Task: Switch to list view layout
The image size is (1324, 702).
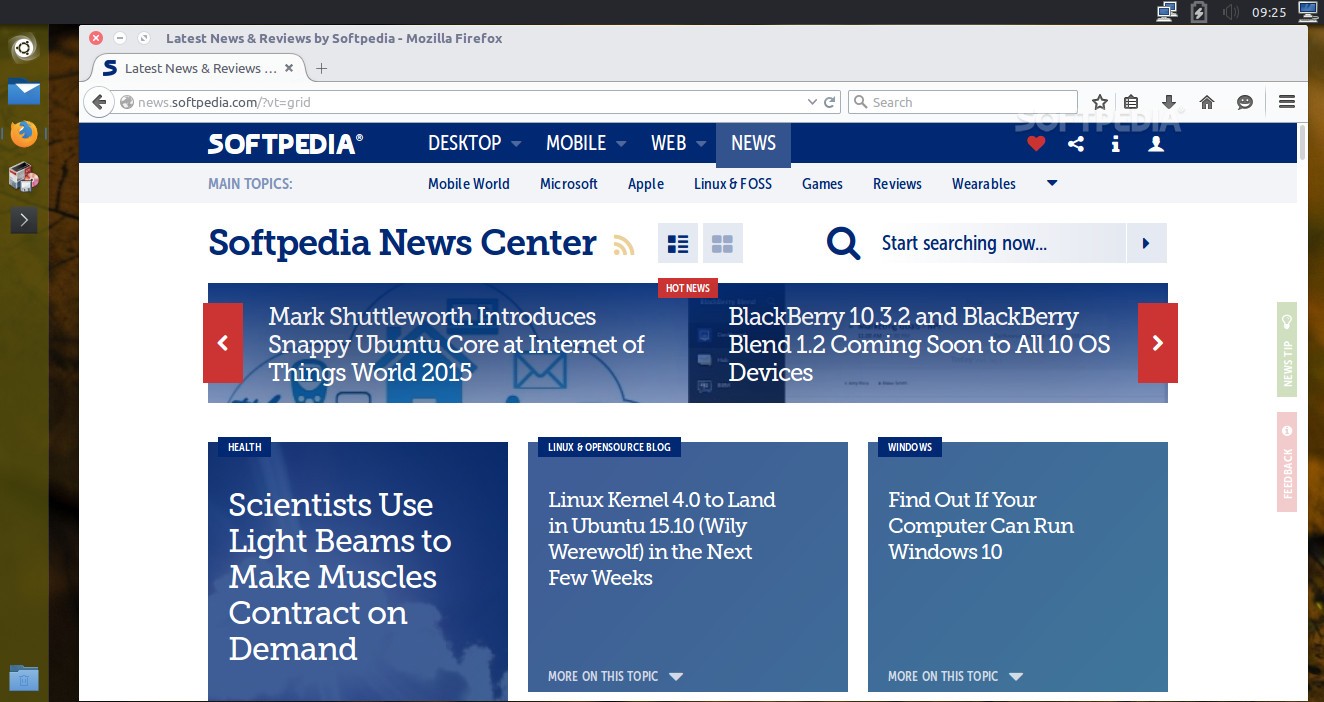Action: point(678,244)
